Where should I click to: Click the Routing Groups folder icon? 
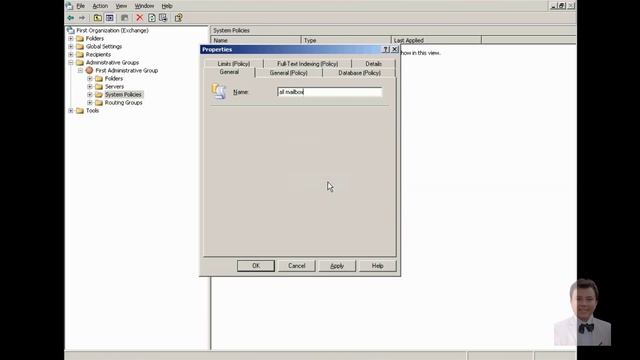(x=99, y=102)
